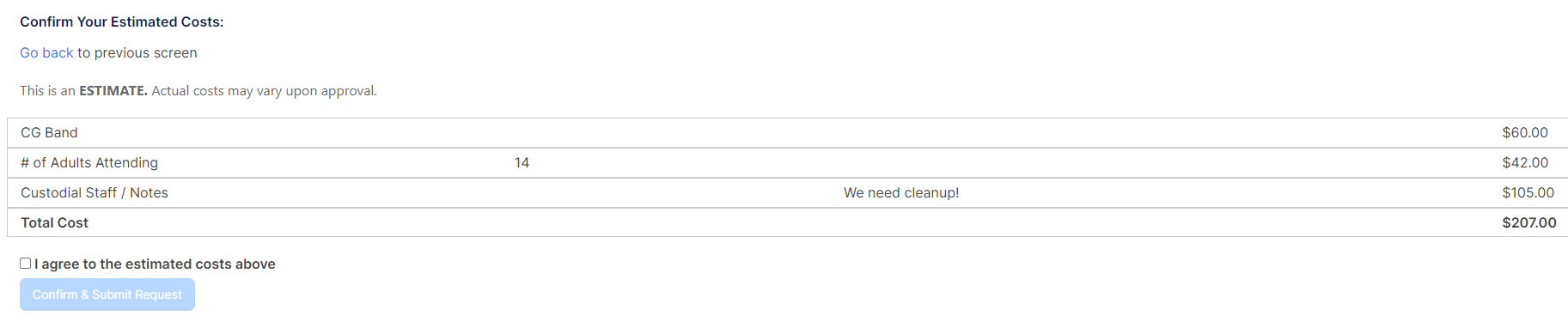The height and width of the screenshot is (322, 1568).
Task: Select the CG Band row label
Action: pos(49,132)
